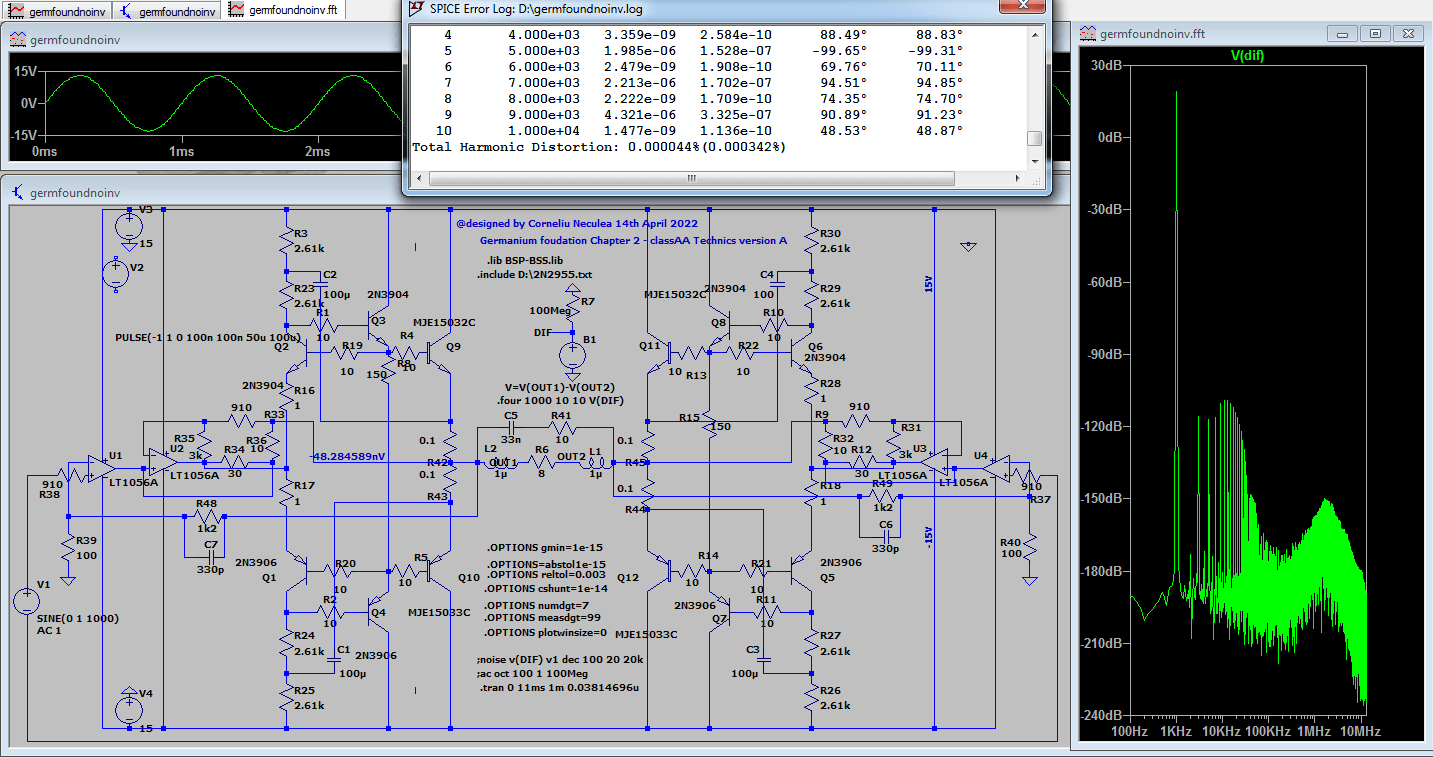The height and width of the screenshot is (758, 1433).
Task: Click the .OPTIONS gmin=1e-15 directive
Action: coord(545,548)
